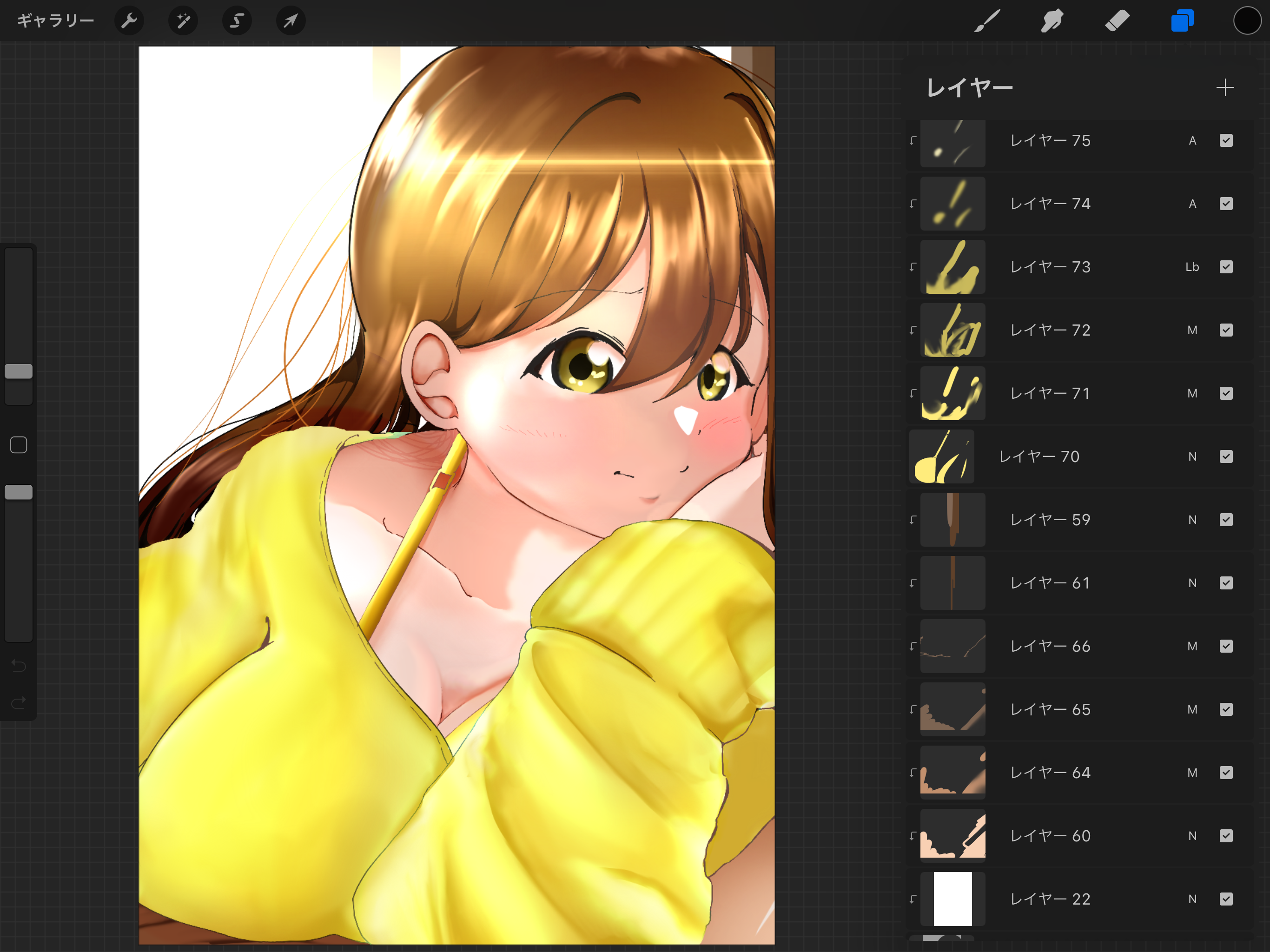Open blend mode M of レイヤー 72
1270x952 pixels.
[x=1192, y=330]
